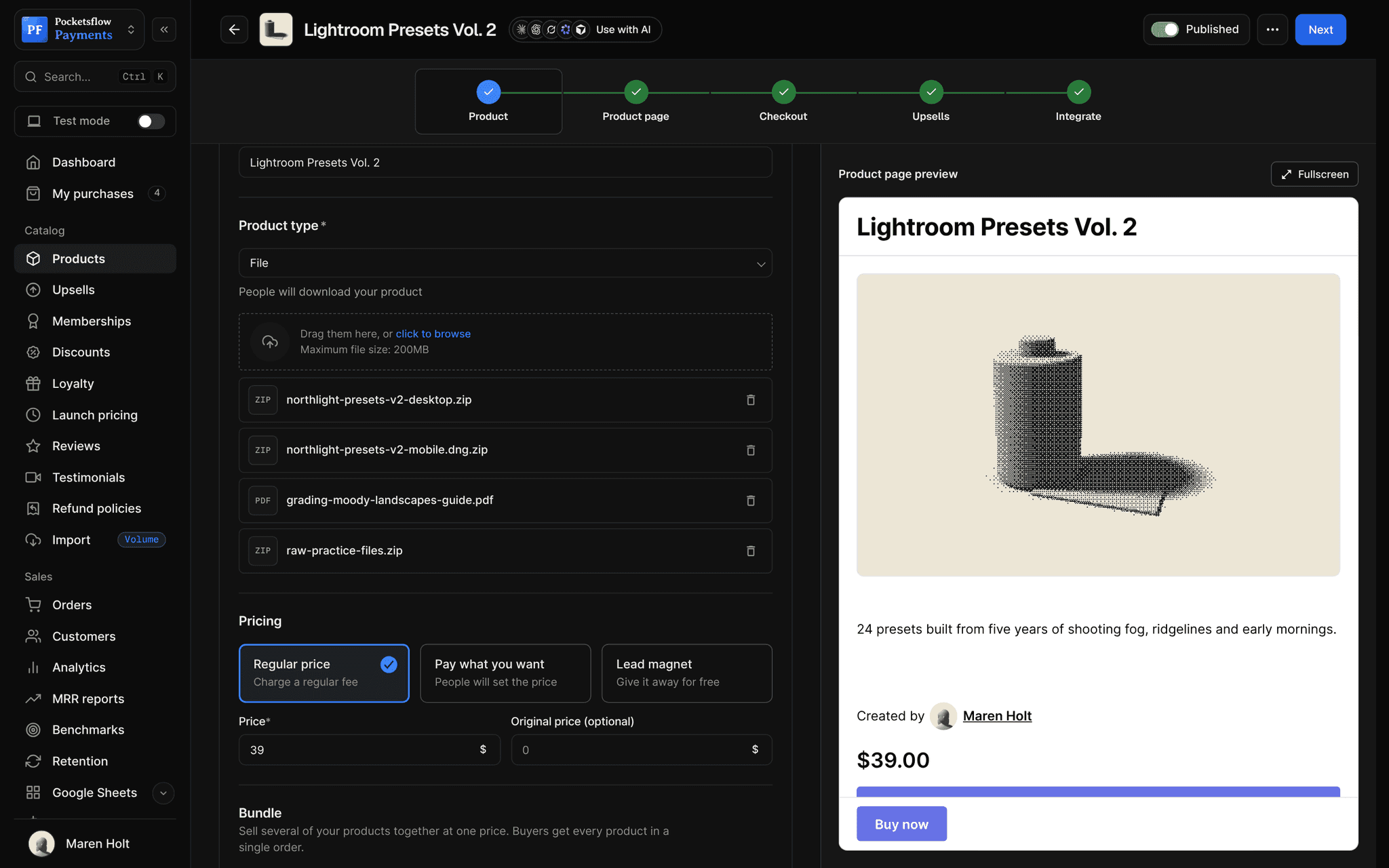Delete raw-practice-files.zip file

751,551
